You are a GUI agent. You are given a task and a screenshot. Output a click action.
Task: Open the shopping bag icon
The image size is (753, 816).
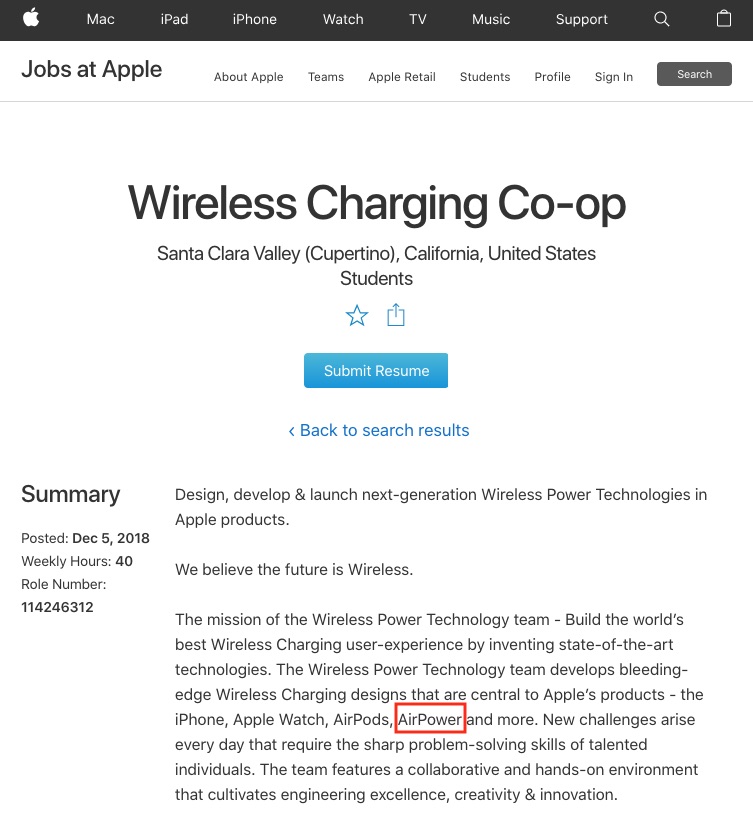click(724, 19)
